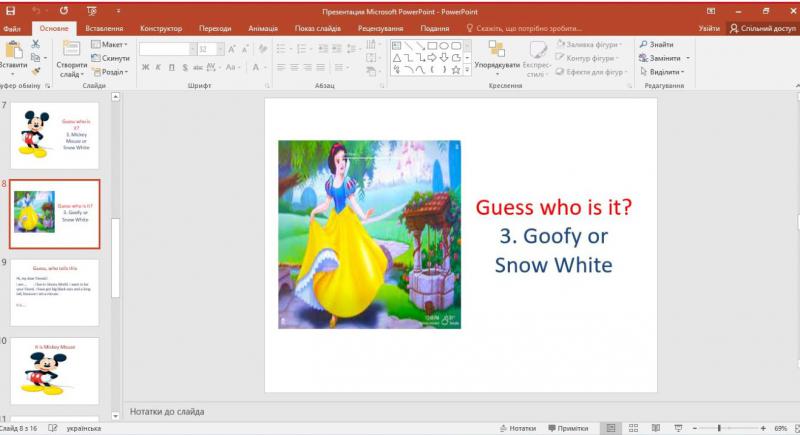
Task: Expand the shapes gallery More arrow
Action: click(x=467, y=70)
